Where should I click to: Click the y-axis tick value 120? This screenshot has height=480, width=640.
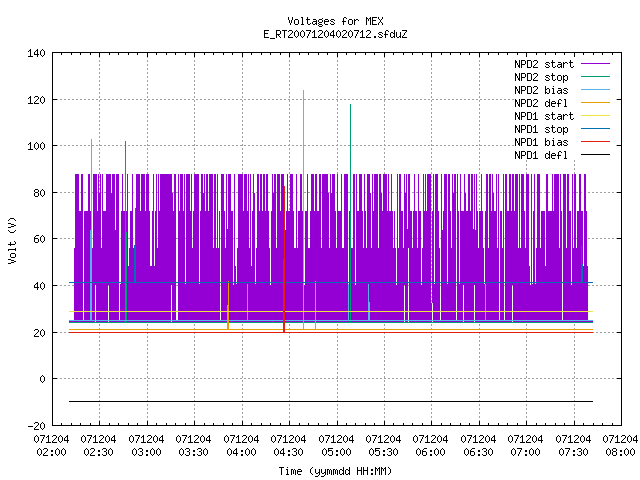pyautogui.click(x=36, y=100)
